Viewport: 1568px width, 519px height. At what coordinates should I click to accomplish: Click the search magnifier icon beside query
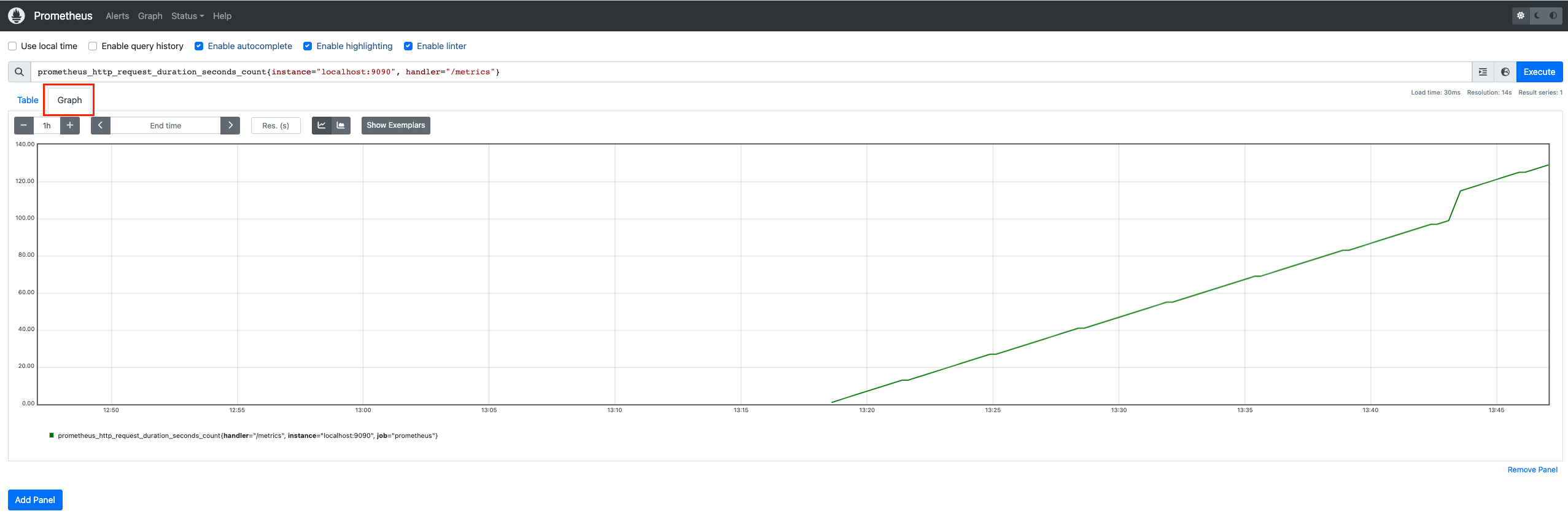point(19,72)
